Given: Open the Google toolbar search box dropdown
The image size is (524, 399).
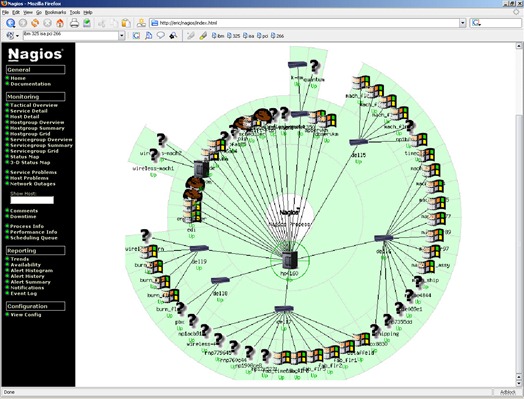Looking at the screenshot, I should 122,35.
